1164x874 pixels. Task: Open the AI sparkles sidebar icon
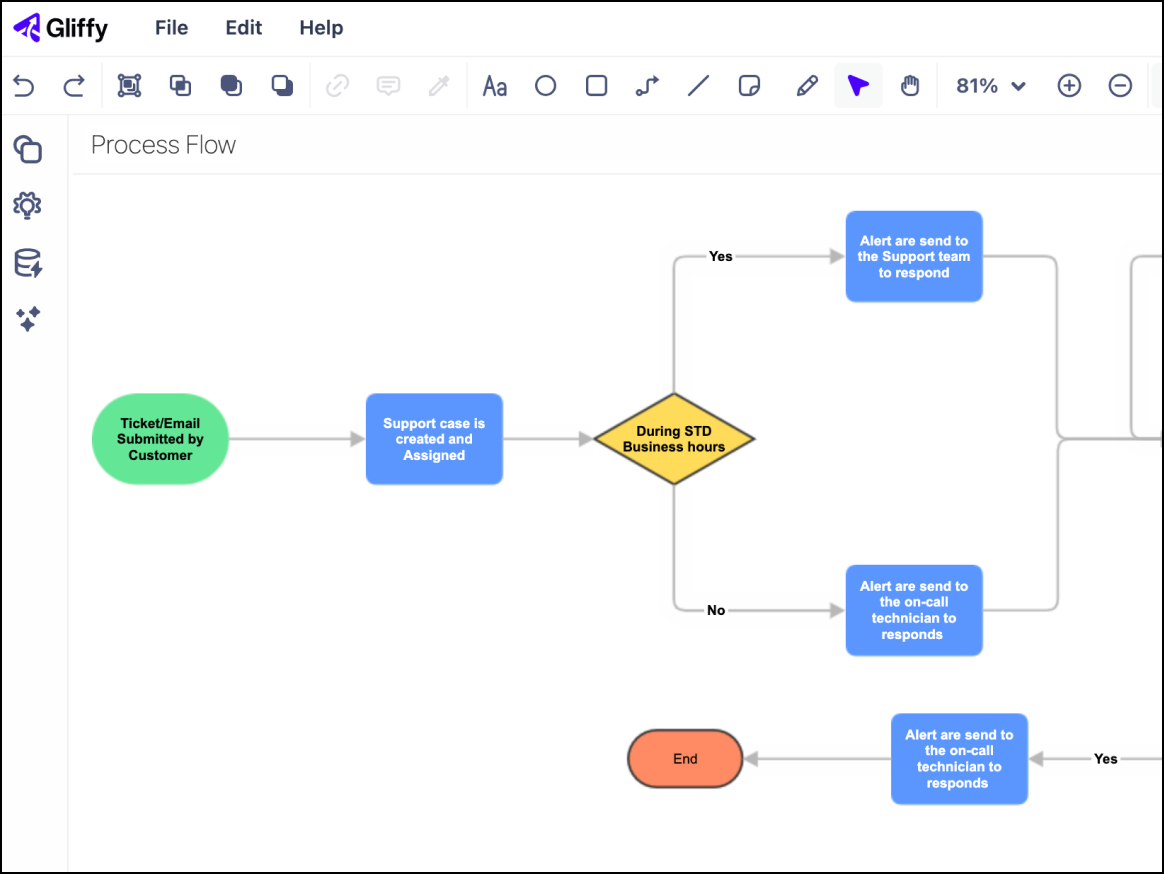pos(28,319)
